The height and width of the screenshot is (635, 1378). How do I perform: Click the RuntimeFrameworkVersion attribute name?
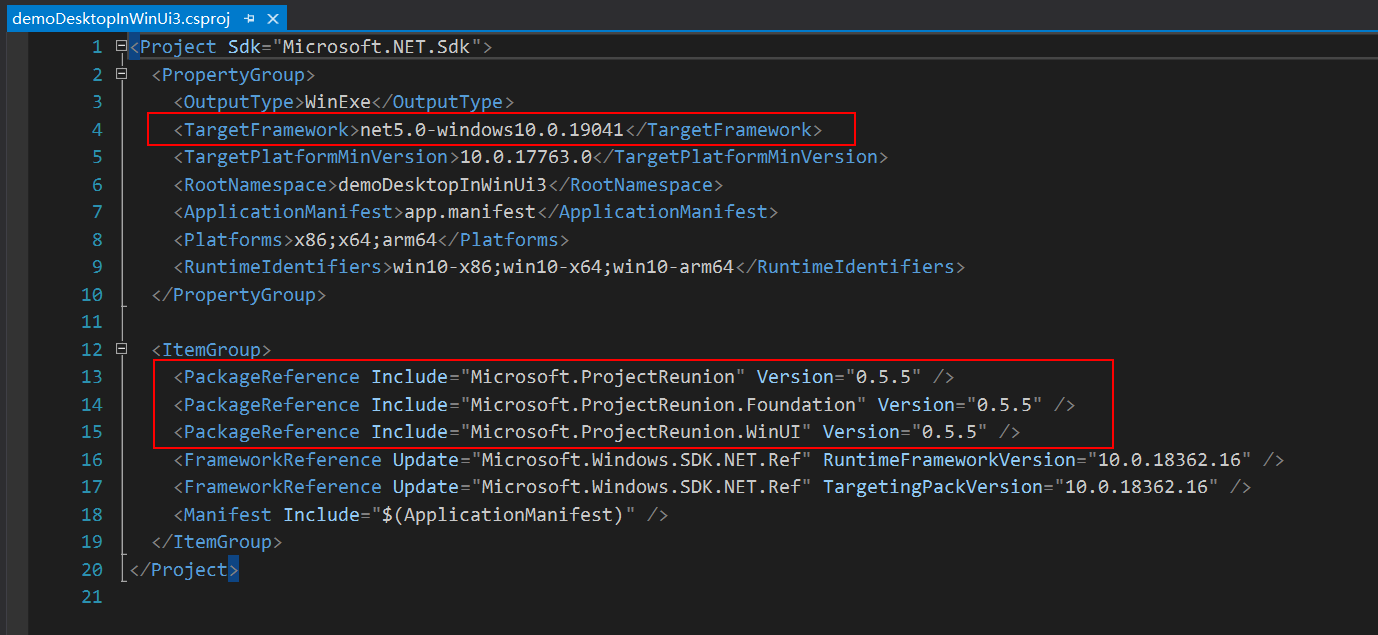tap(949, 460)
